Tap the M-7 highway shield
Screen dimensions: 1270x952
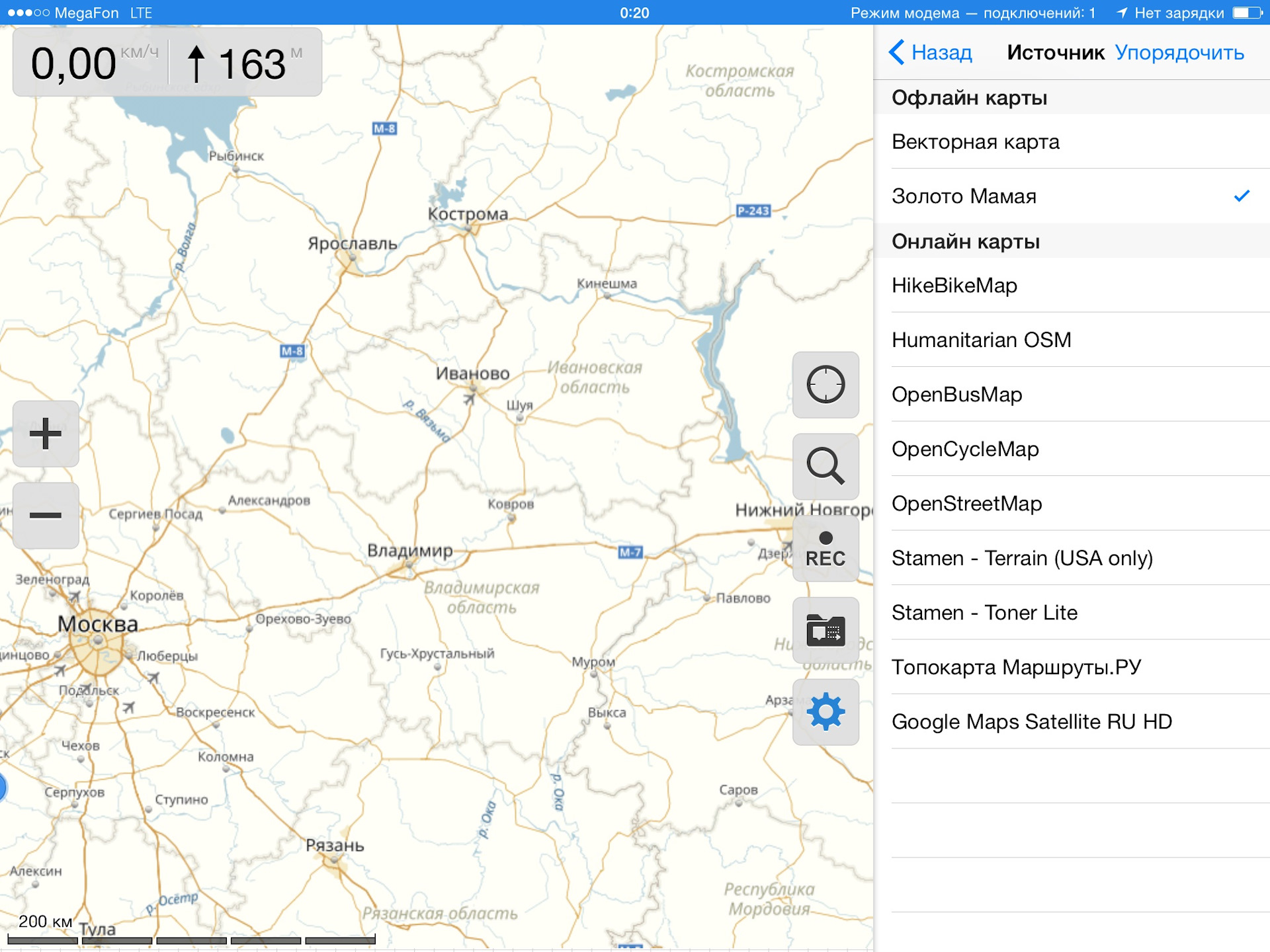point(630,552)
